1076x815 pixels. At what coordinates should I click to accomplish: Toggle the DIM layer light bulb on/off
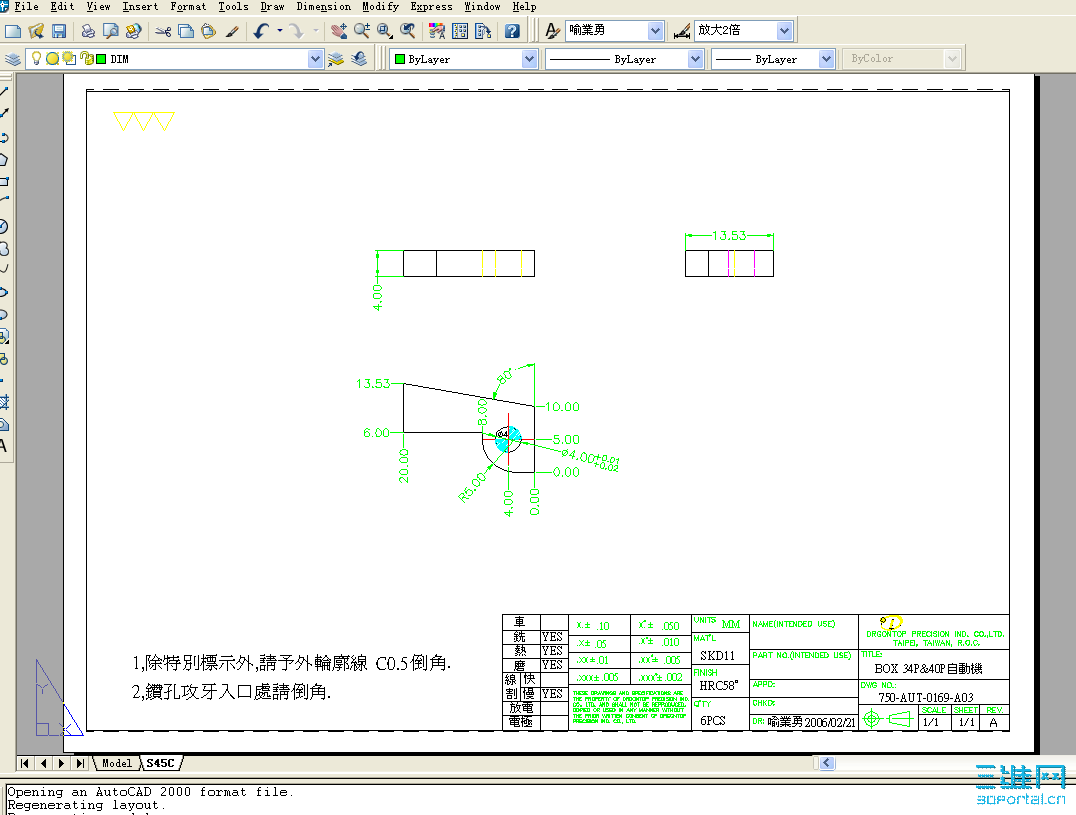[37, 58]
